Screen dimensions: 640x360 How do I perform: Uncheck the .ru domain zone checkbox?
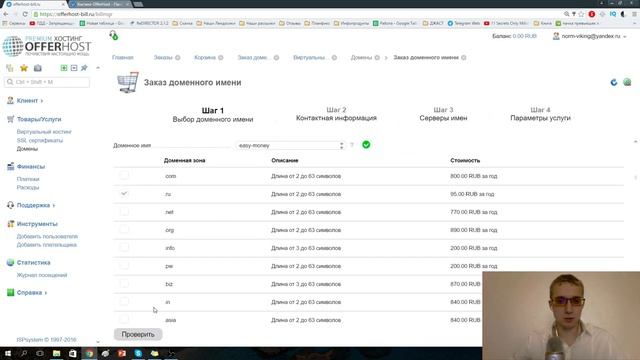(124, 193)
